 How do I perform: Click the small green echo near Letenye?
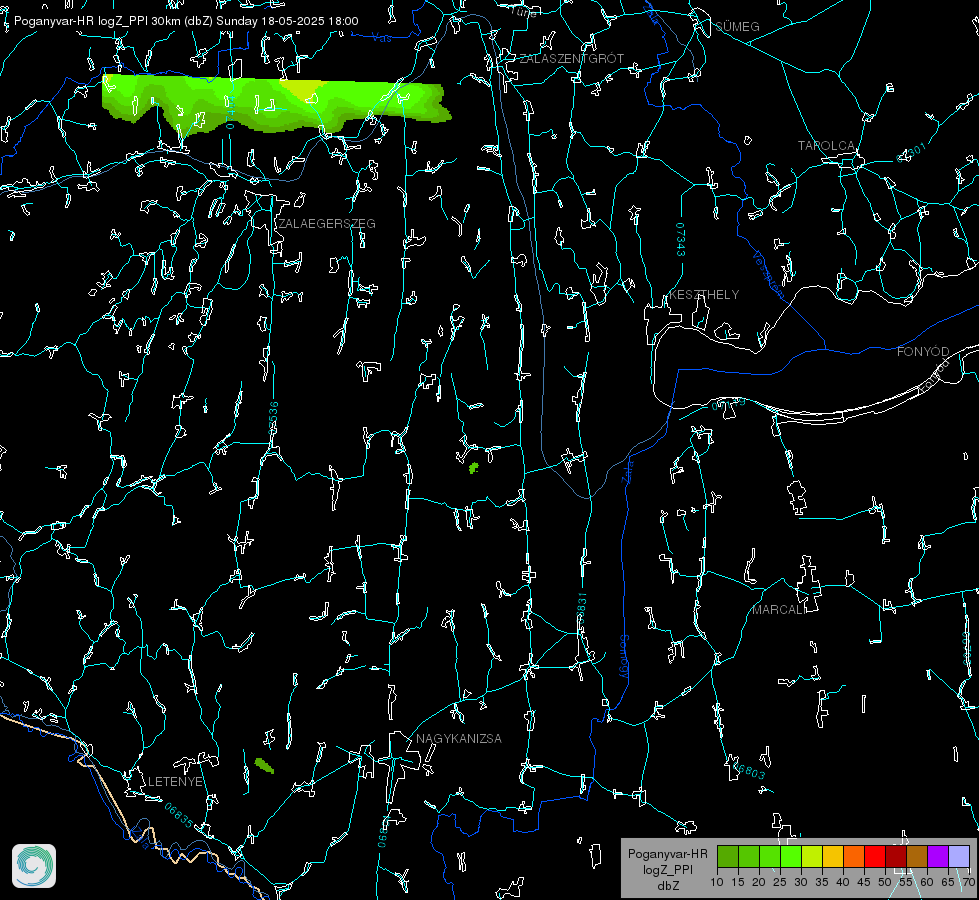tap(264, 765)
